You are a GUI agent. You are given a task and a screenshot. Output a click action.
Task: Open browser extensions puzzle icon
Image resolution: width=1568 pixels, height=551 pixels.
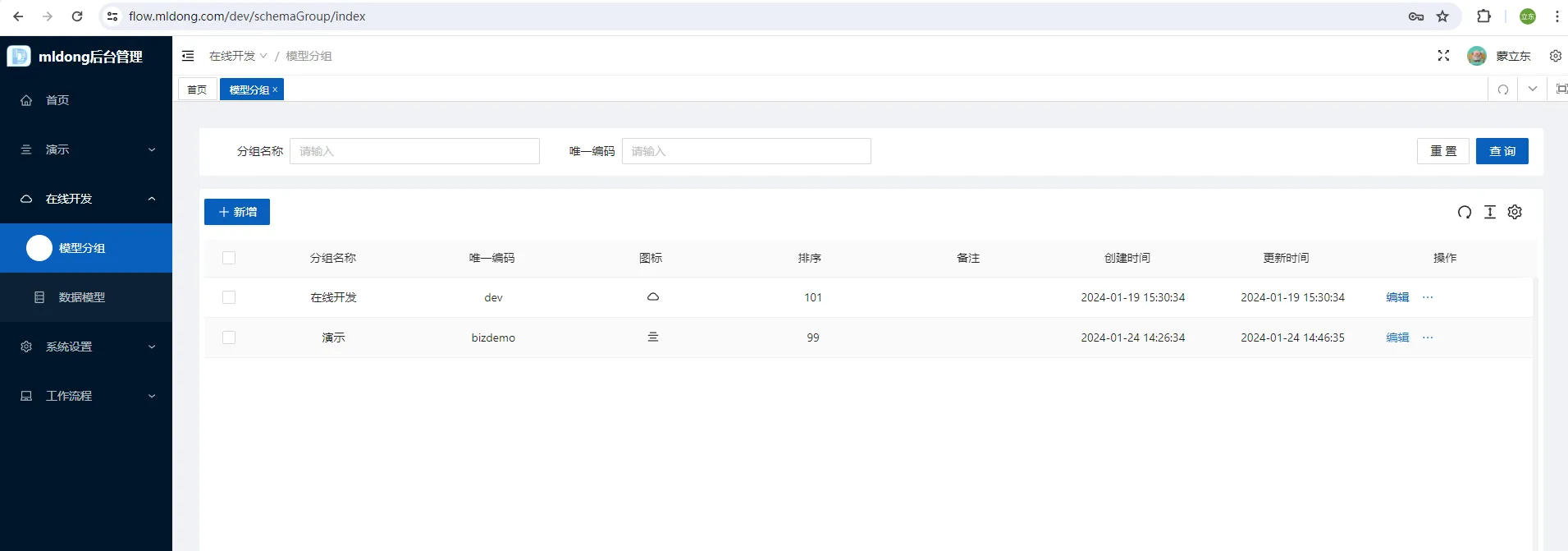pyautogui.click(x=1483, y=16)
